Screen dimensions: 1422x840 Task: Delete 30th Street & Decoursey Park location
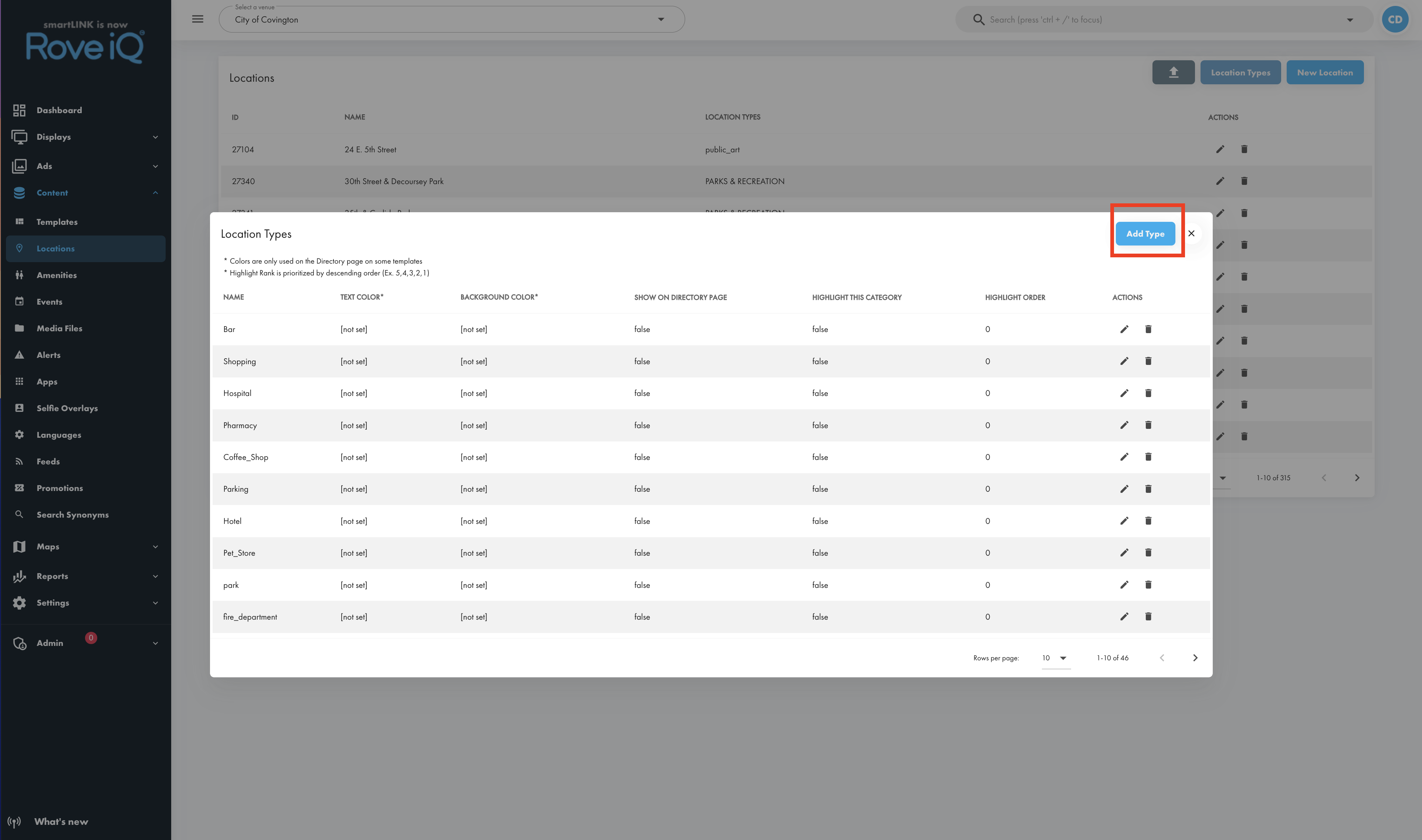[1244, 181]
